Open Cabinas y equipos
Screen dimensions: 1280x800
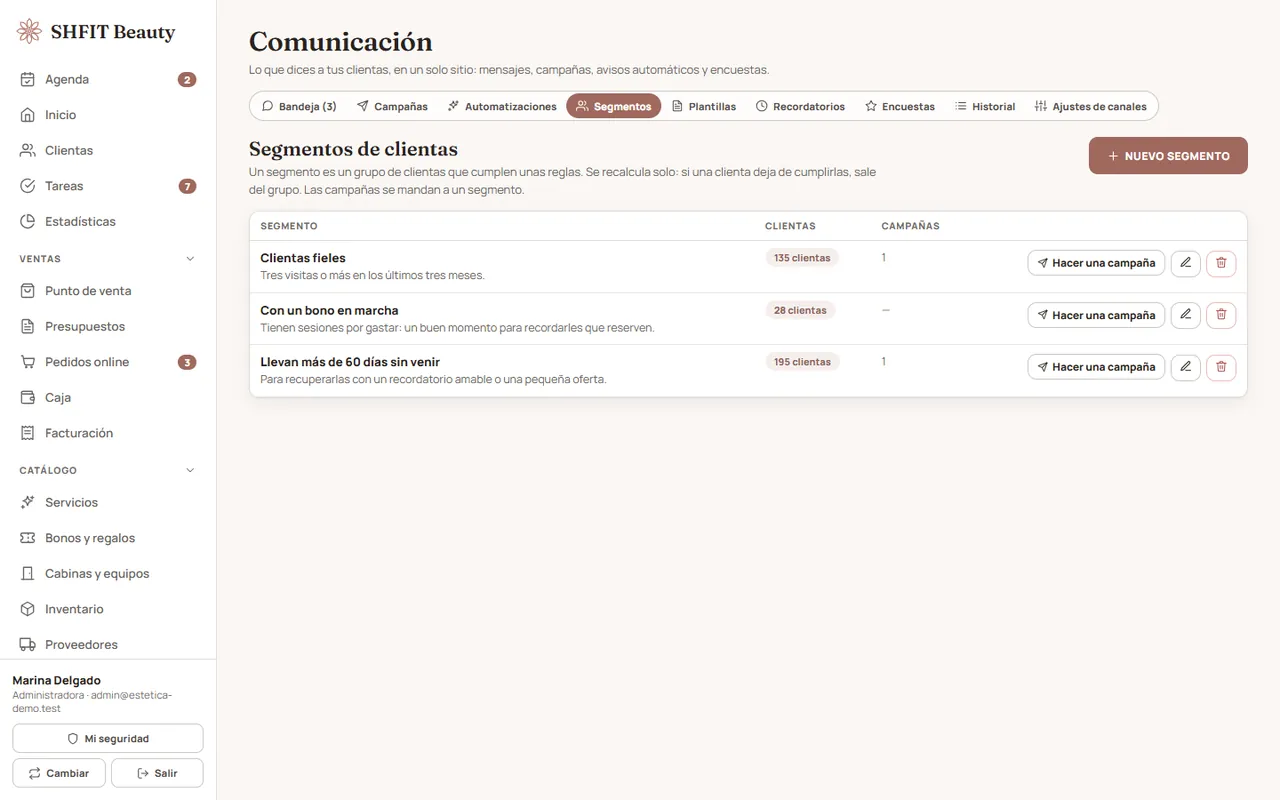coord(108,574)
